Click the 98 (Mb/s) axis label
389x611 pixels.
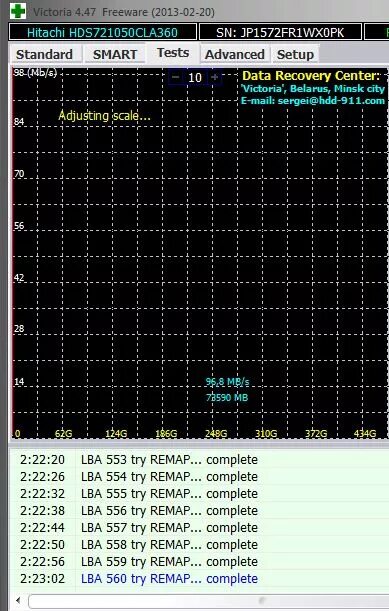point(35,72)
